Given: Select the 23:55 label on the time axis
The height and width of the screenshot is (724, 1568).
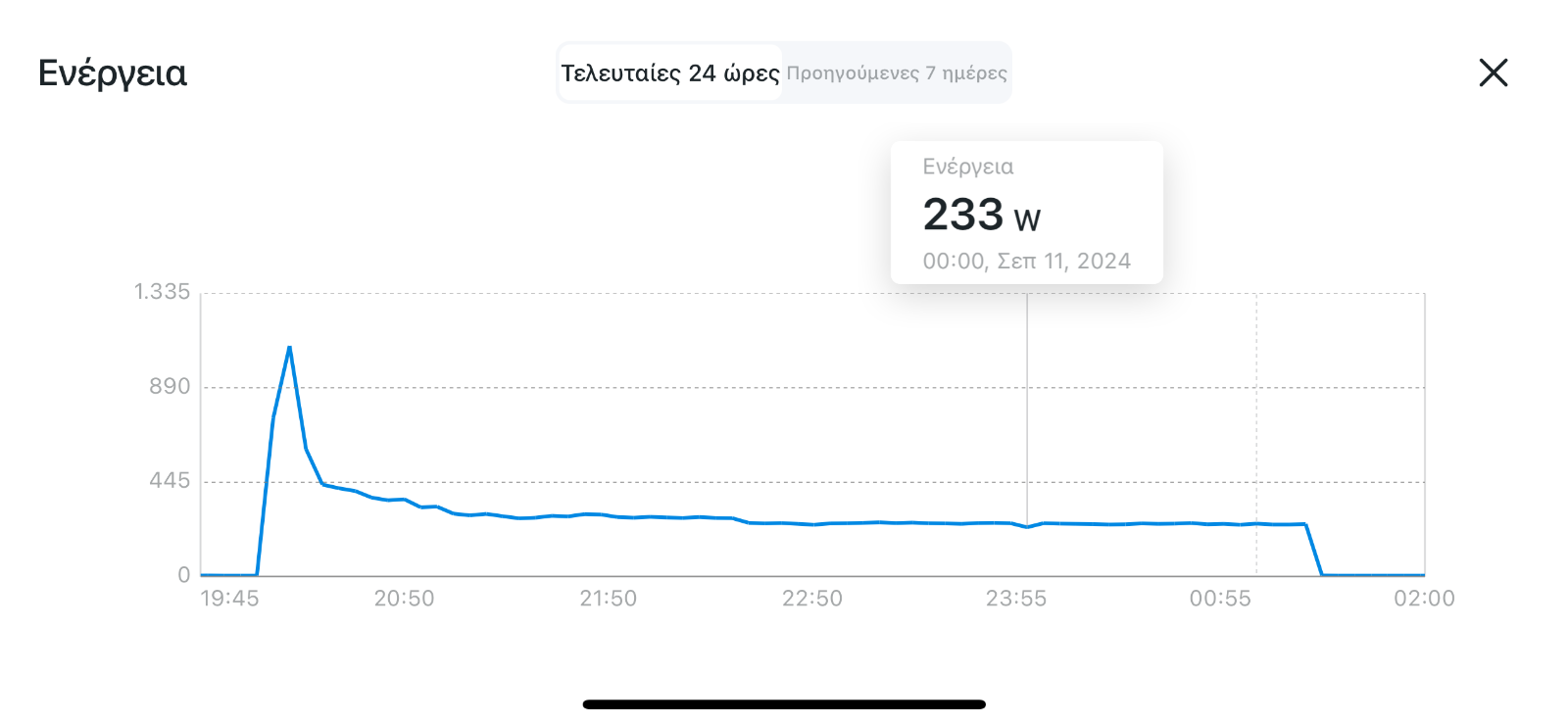Looking at the screenshot, I should (1016, 599).
